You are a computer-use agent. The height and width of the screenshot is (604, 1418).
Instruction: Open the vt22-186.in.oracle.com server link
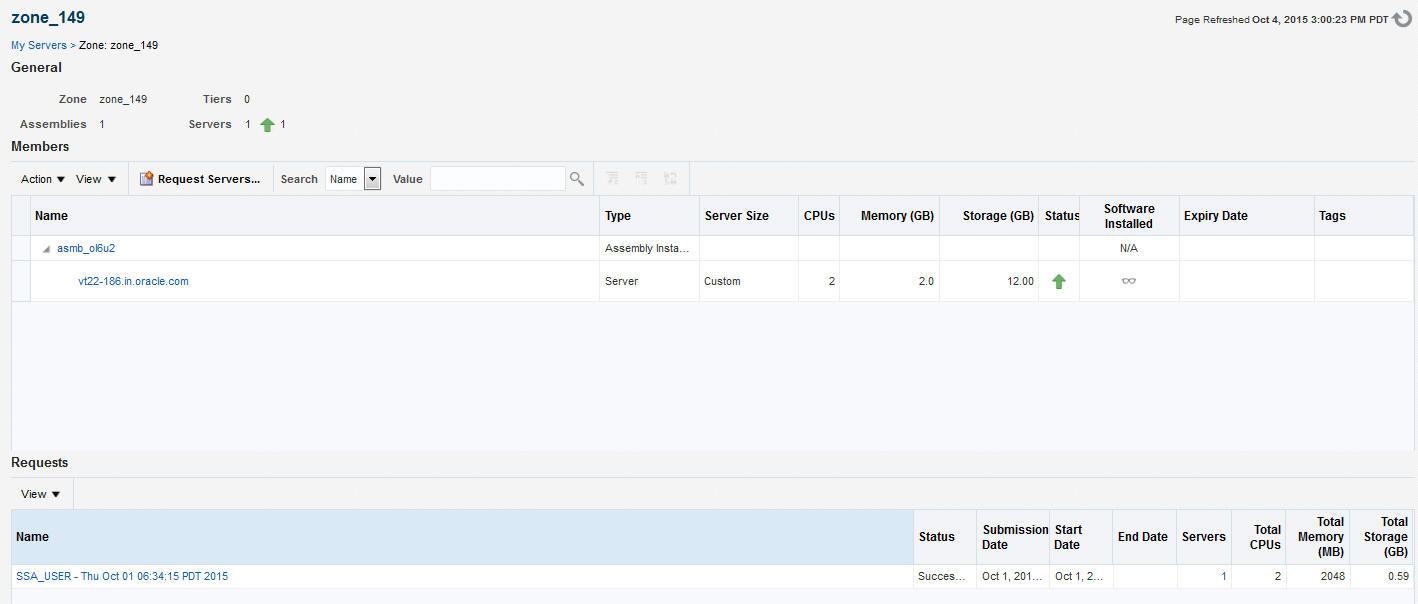pos(133,281)
